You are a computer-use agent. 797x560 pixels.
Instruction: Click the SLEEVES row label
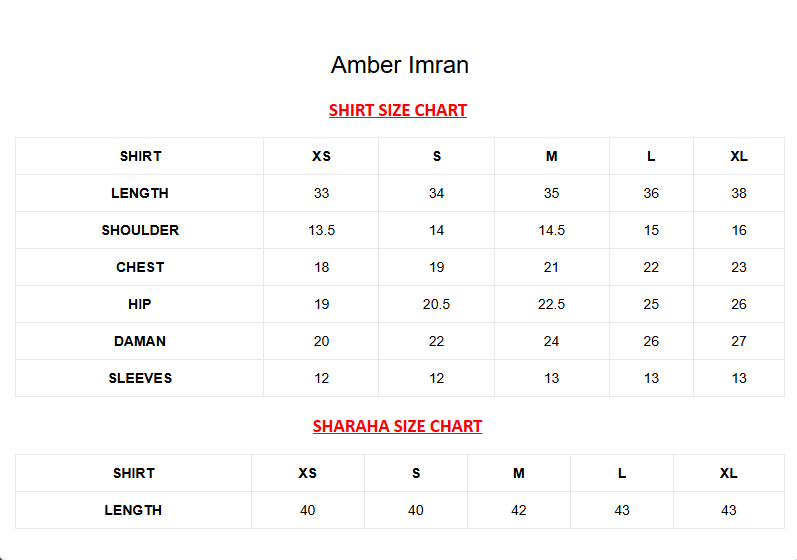[x=140, y=378]
